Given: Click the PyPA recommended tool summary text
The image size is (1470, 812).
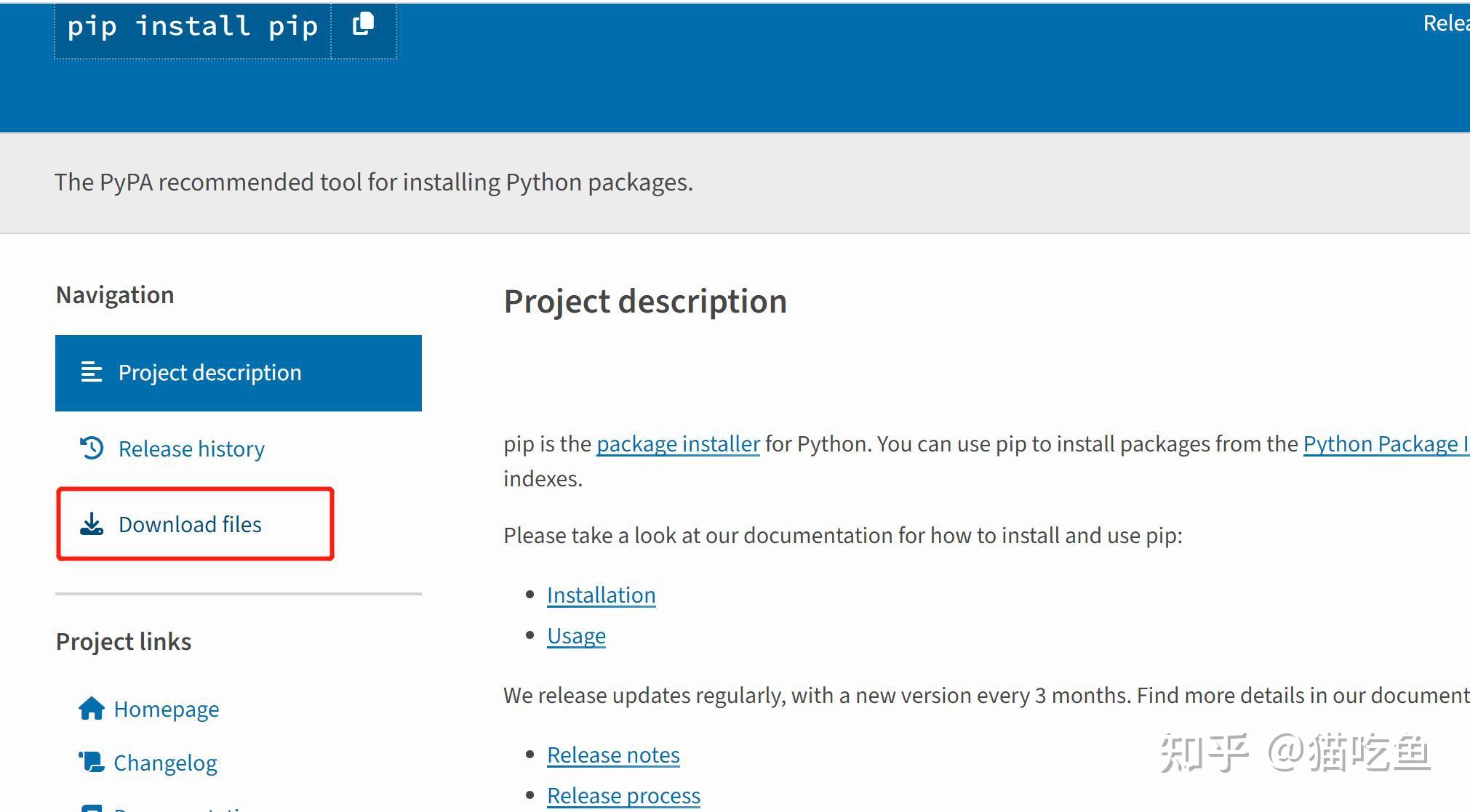Looking at the screenshot, I should [x=374, y=182].
